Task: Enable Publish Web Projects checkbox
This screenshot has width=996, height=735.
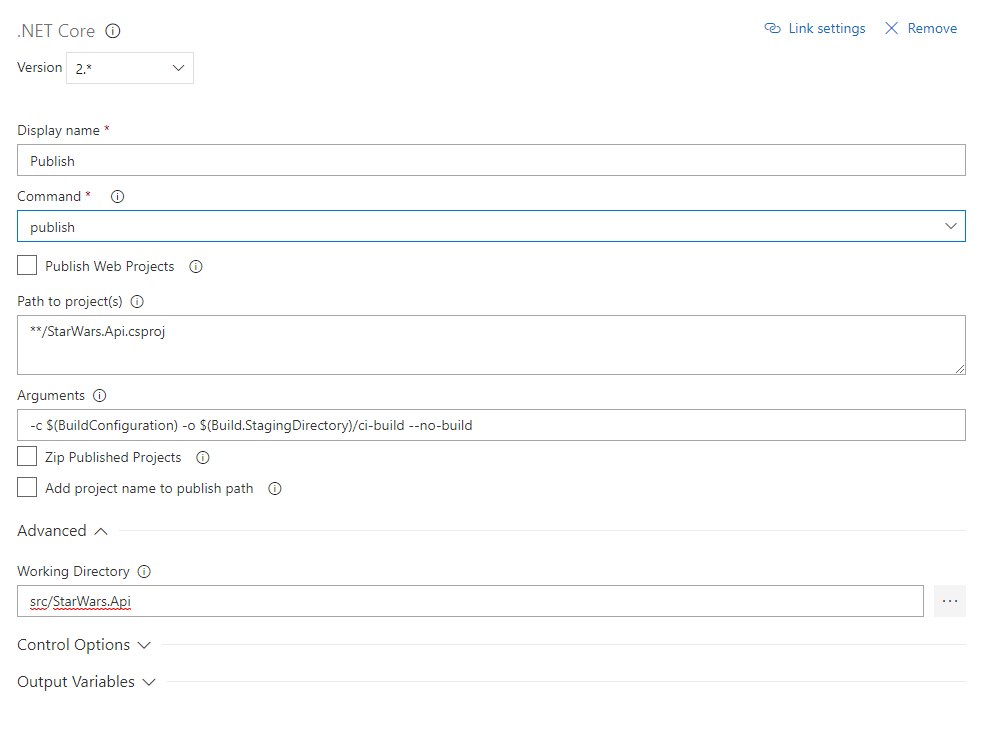Action: (x=27, y=266)
